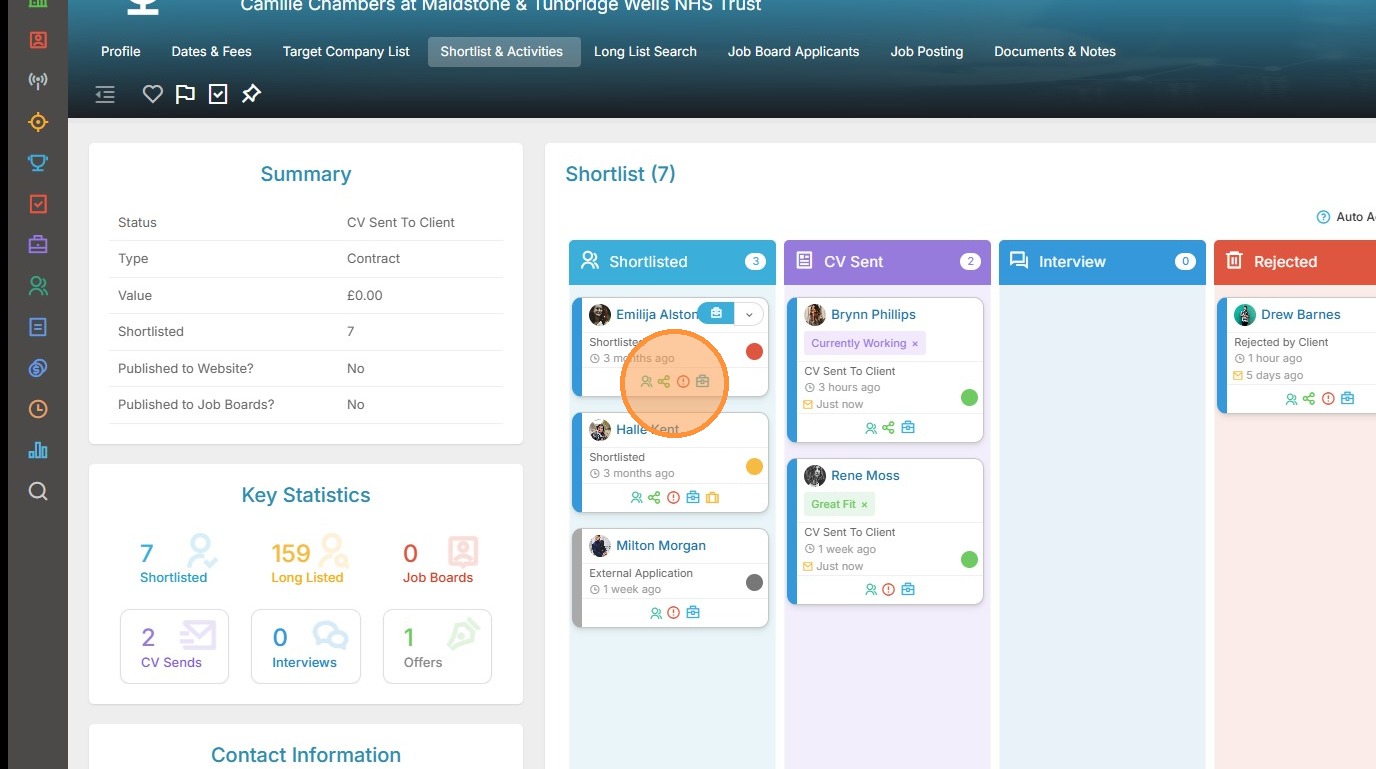Screen dimensions: 1376x769
Task: Switch to the Documents & Notes tab
Action: click(1055, 52)
